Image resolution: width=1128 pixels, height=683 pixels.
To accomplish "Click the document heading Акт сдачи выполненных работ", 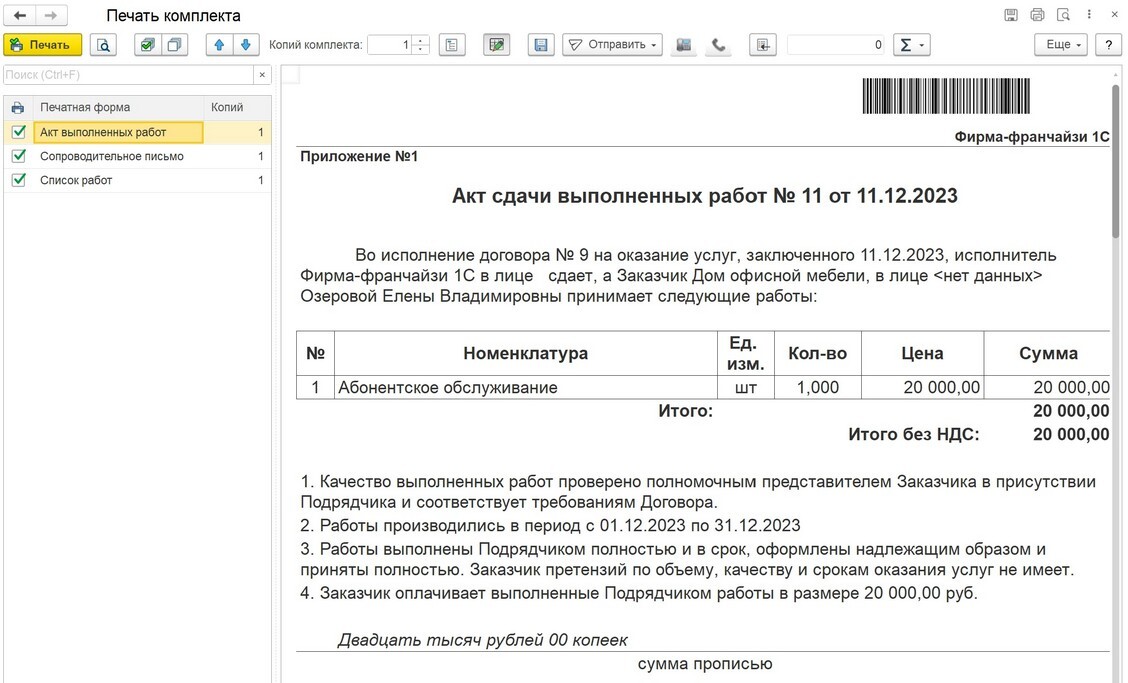I will (x=704, y=196).
